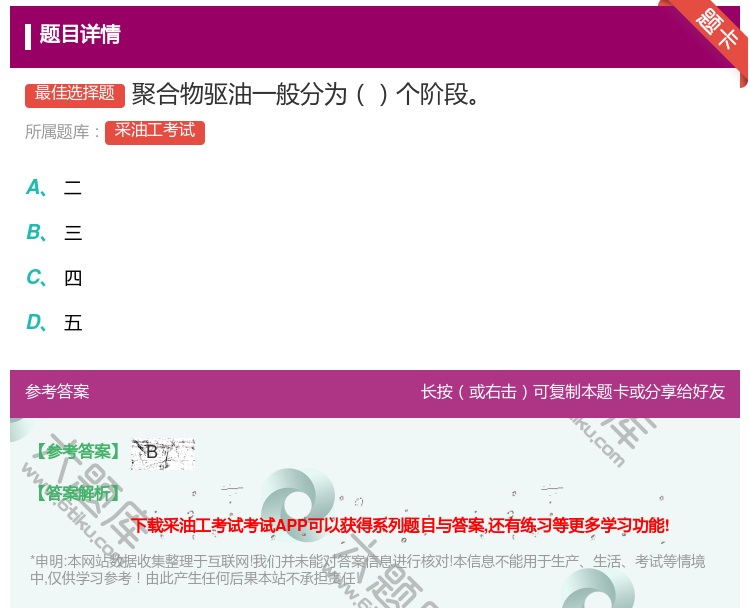The image size is (750, 608).
Task: Click the 所属题库 label
Action: [x=62, y=132]
